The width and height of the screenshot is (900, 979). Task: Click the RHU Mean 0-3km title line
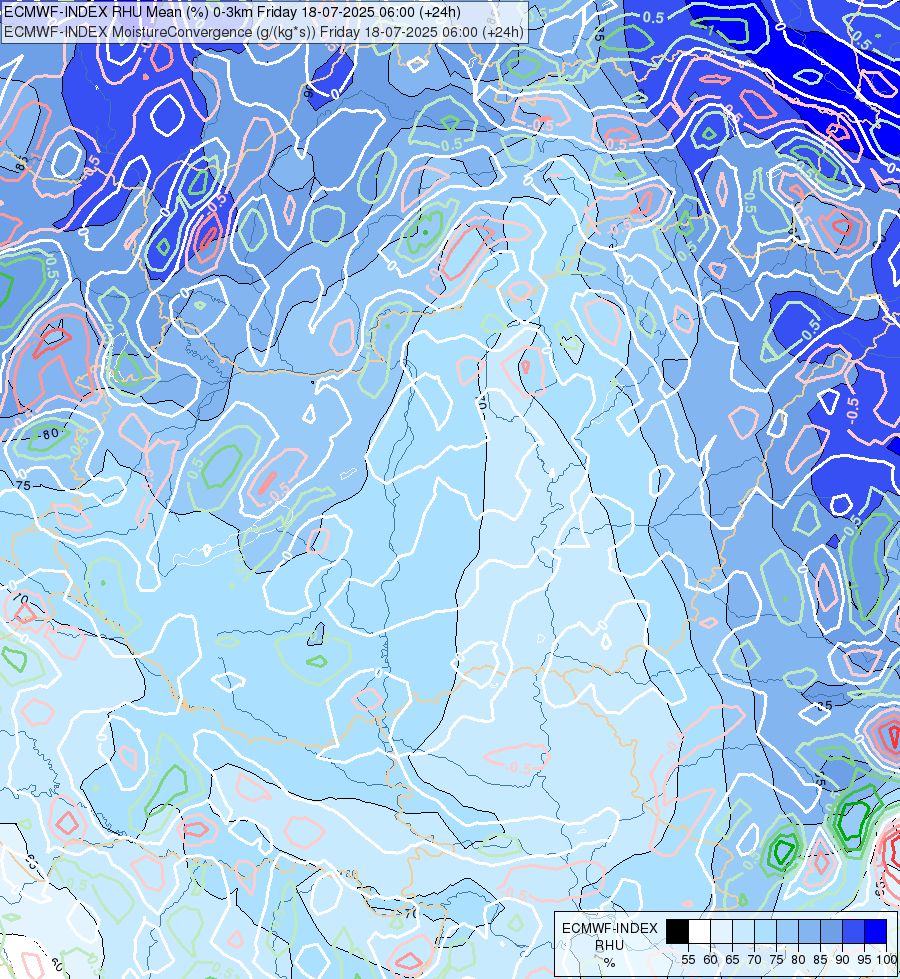pos(232,12)
